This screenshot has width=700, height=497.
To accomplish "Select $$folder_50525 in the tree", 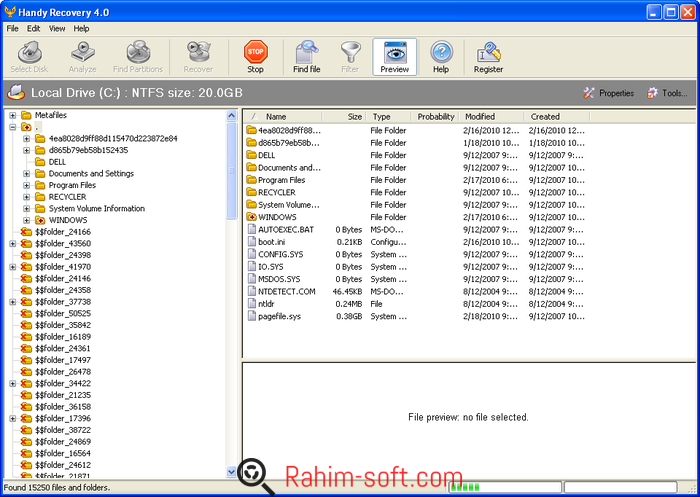I will (63, 313).
